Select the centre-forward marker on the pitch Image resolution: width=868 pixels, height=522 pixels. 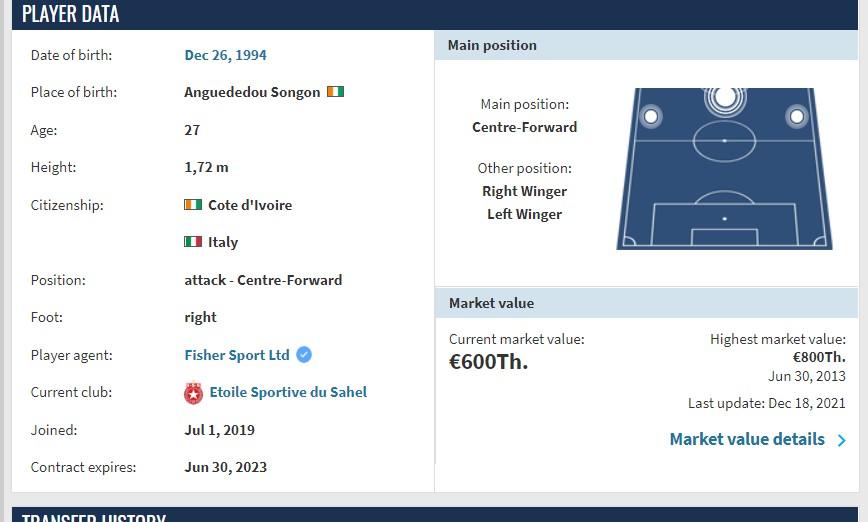coord(725,98)
